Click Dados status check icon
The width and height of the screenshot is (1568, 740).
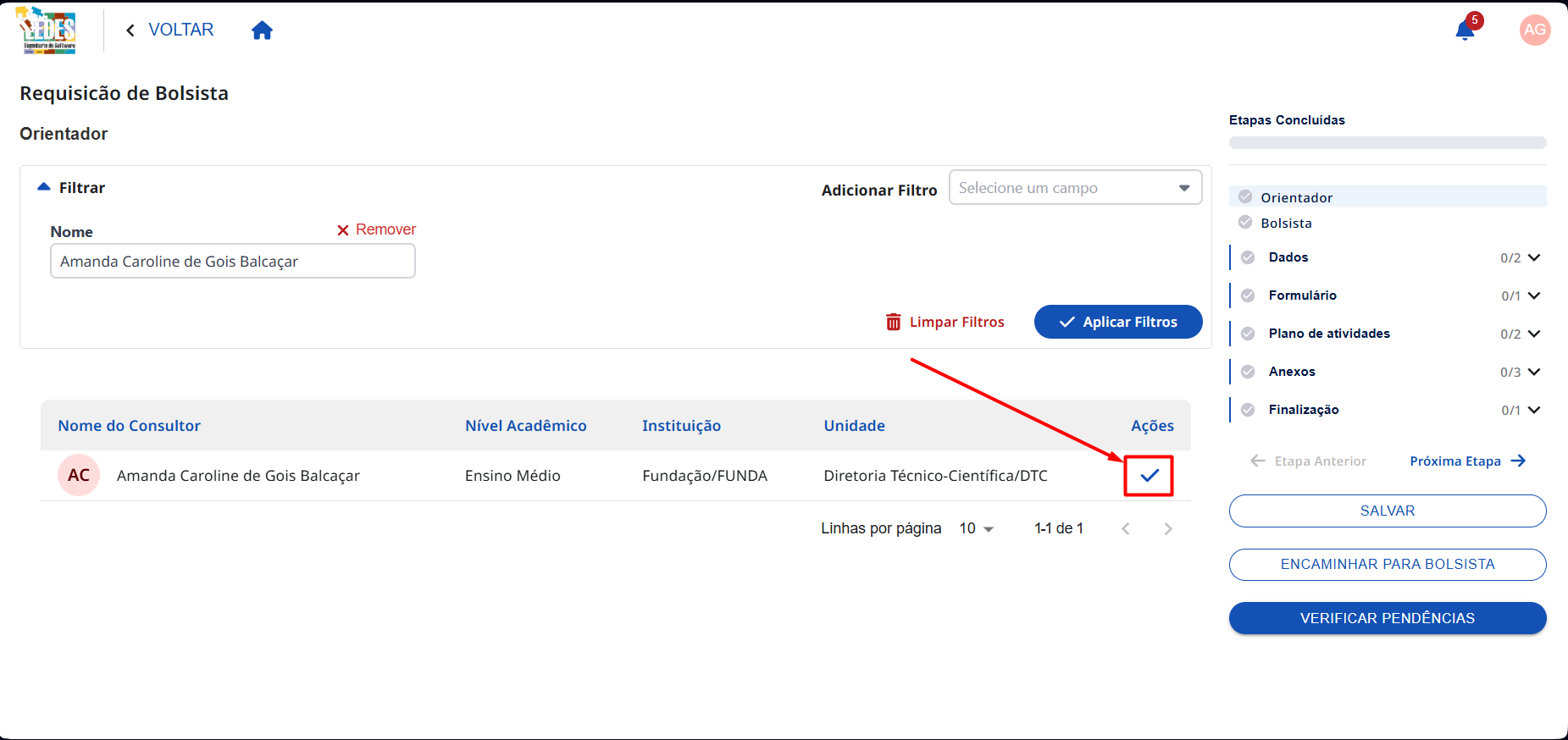[x=1248, y=257]
